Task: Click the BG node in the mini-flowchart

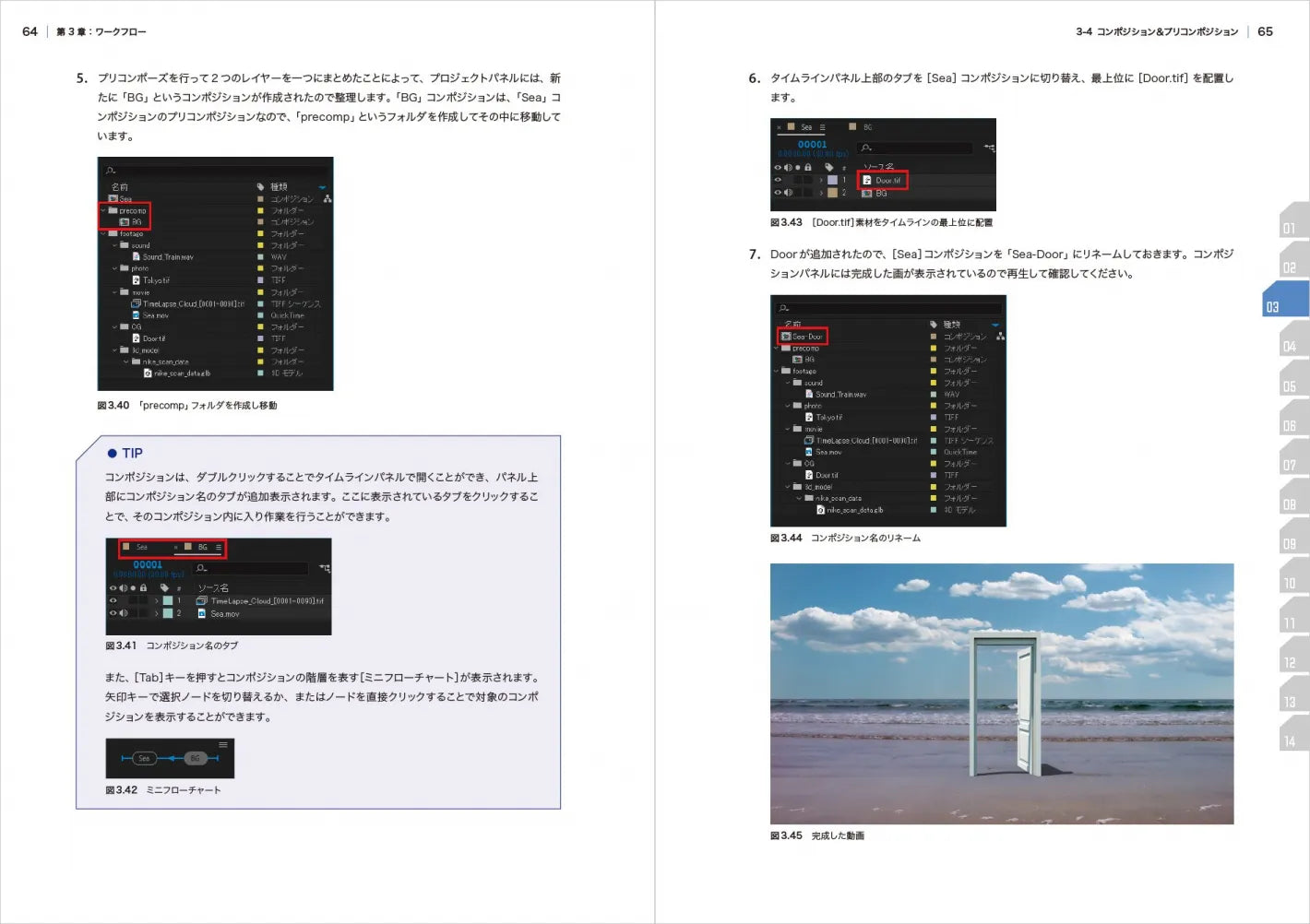Action: [195, 758]
